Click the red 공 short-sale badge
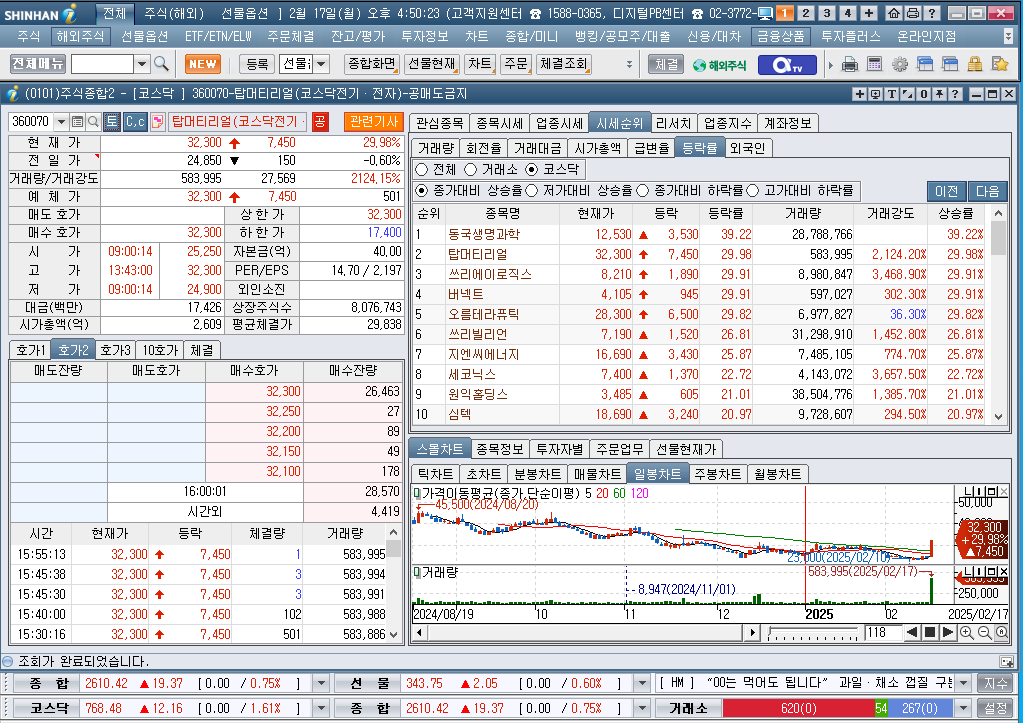1023x723 pixels. pos(320,122)
